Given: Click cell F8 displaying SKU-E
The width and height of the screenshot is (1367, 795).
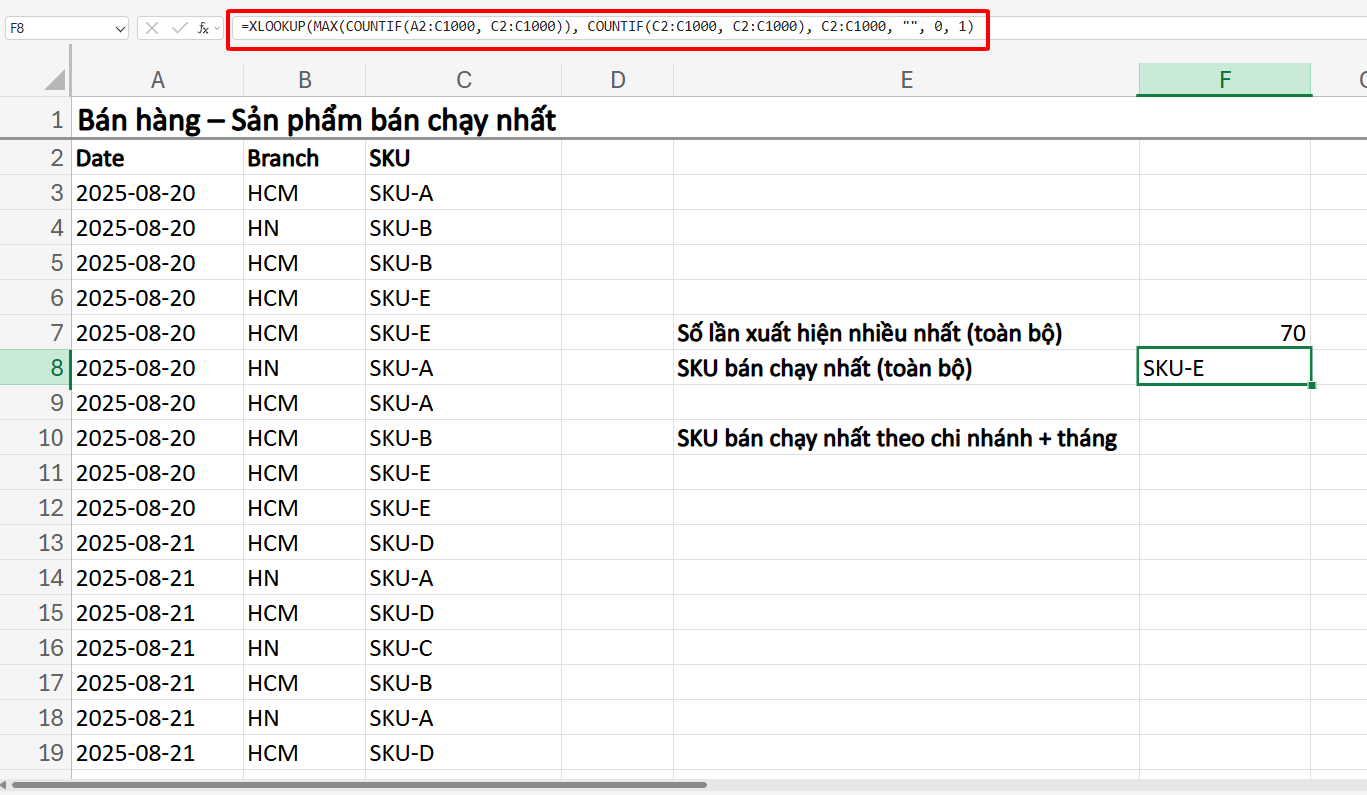Looking at the screenshot, I should [1224, 367].
